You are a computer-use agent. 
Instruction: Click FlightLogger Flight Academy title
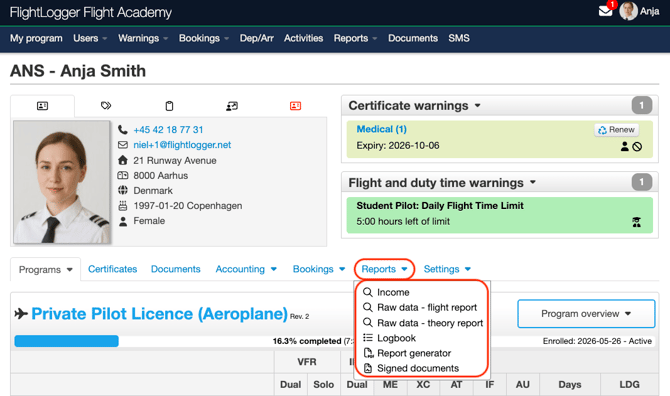click(x=91, y=12)
